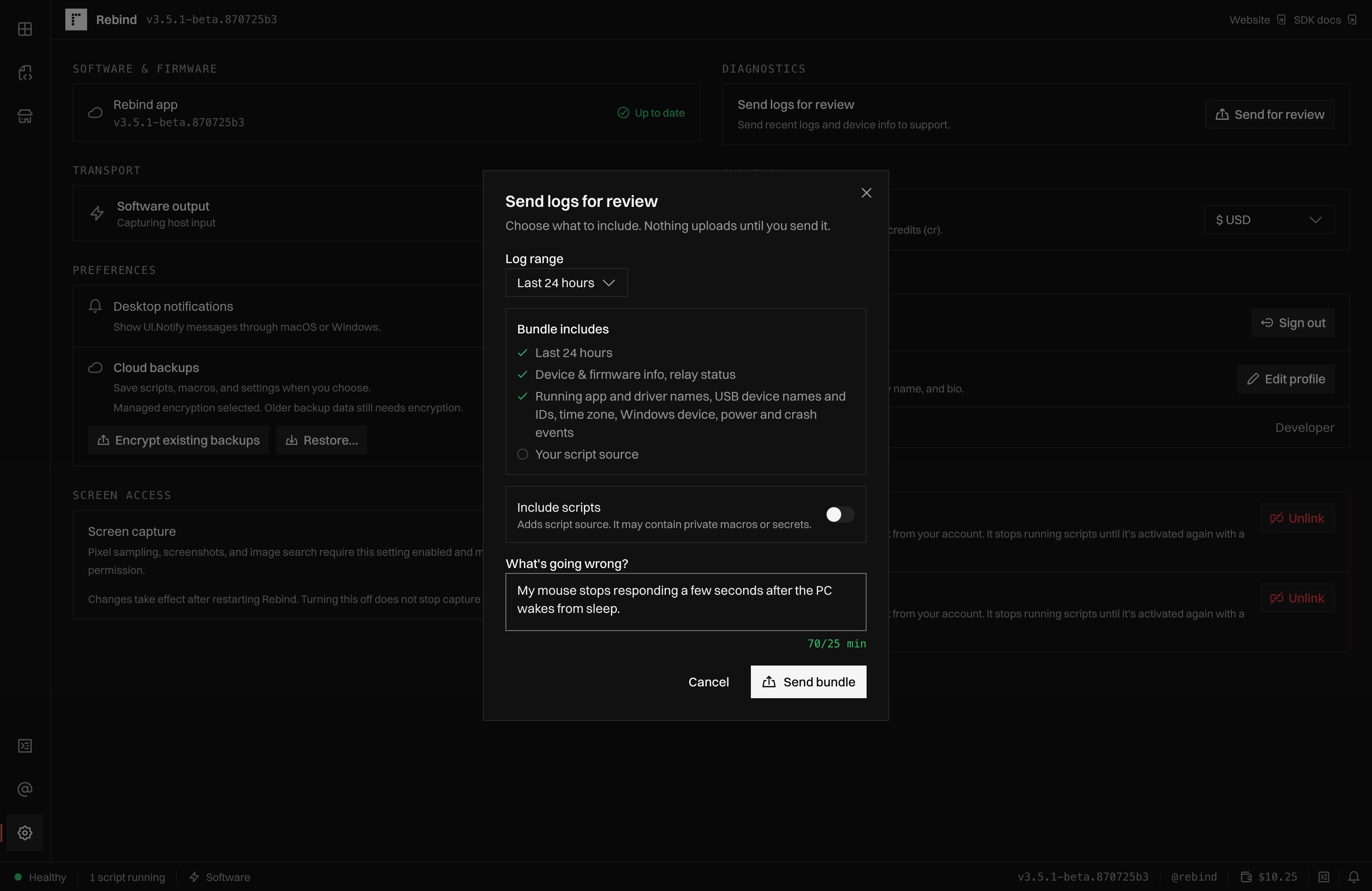Click the first Unlink button

(x=1297, y=518)
